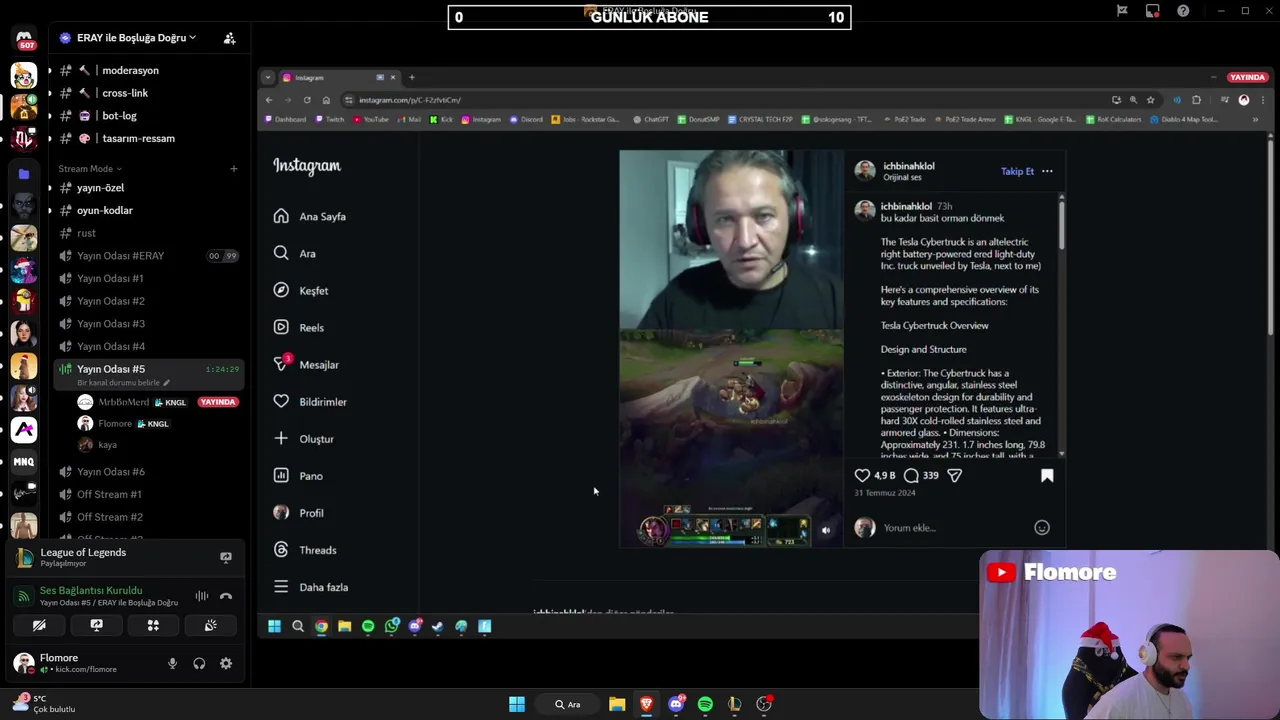Viewport: 1280px width, 720px height.
Task: Open Threads from Instagram sidebar
Action: (x=305, y=549)
